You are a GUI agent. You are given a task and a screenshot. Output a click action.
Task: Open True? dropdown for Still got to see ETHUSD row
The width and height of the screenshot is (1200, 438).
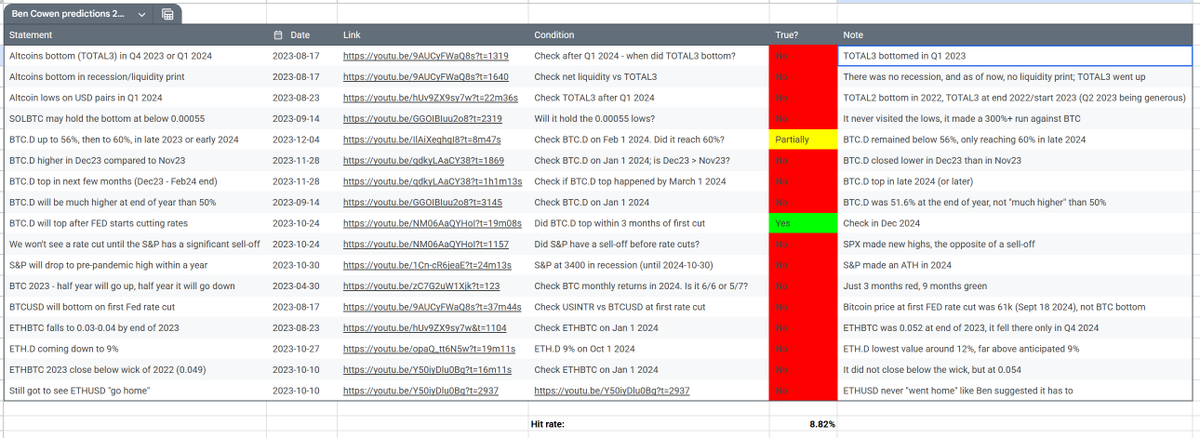click(803, 391)
